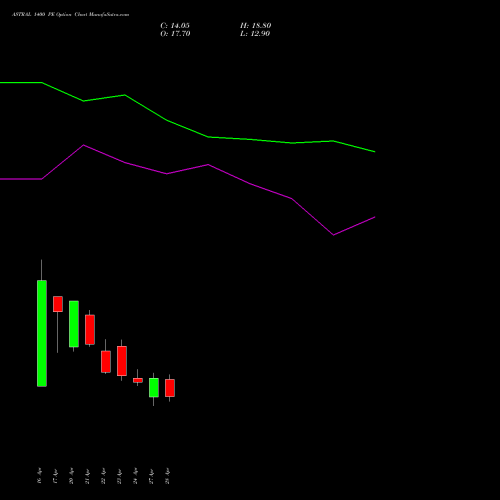Click the red 28 Apr candlestick

[170, 388]
